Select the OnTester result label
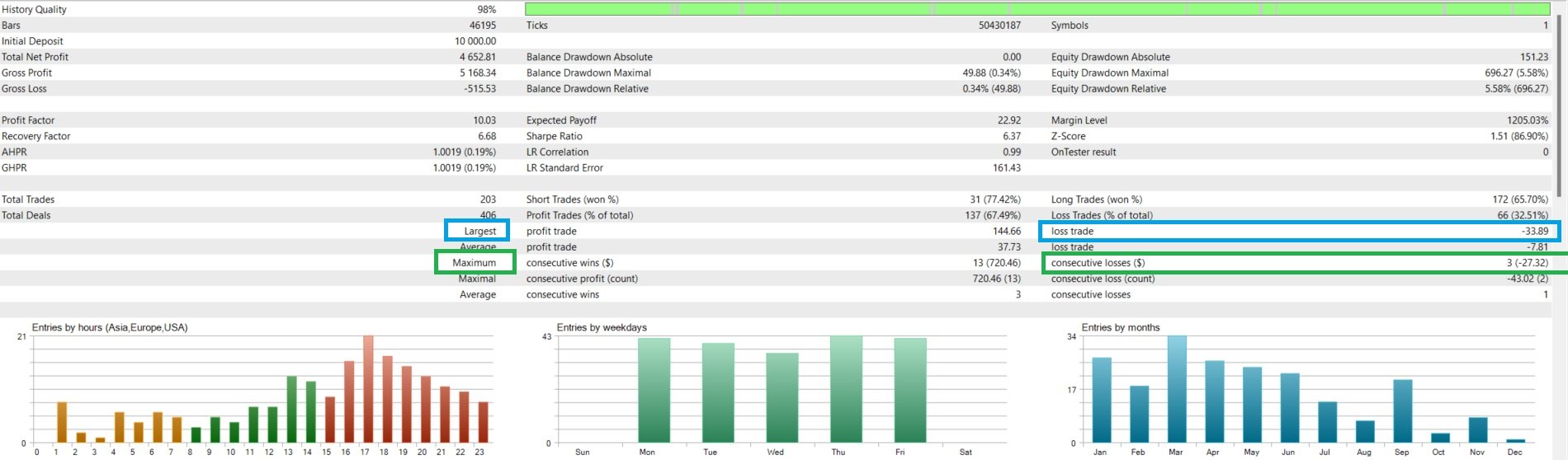Viewport: 1568px width, 460px height. coord(1084,153)
